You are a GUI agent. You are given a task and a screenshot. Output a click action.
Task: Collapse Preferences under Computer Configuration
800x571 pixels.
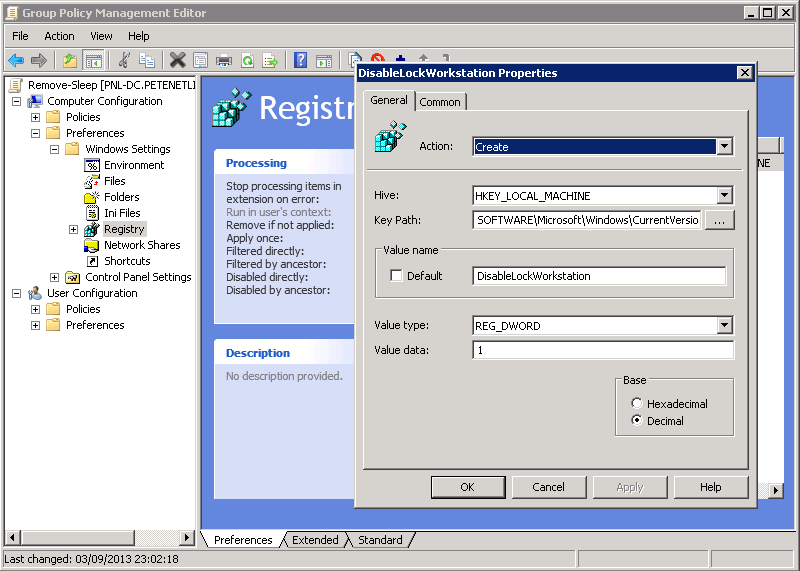(35, 133)
